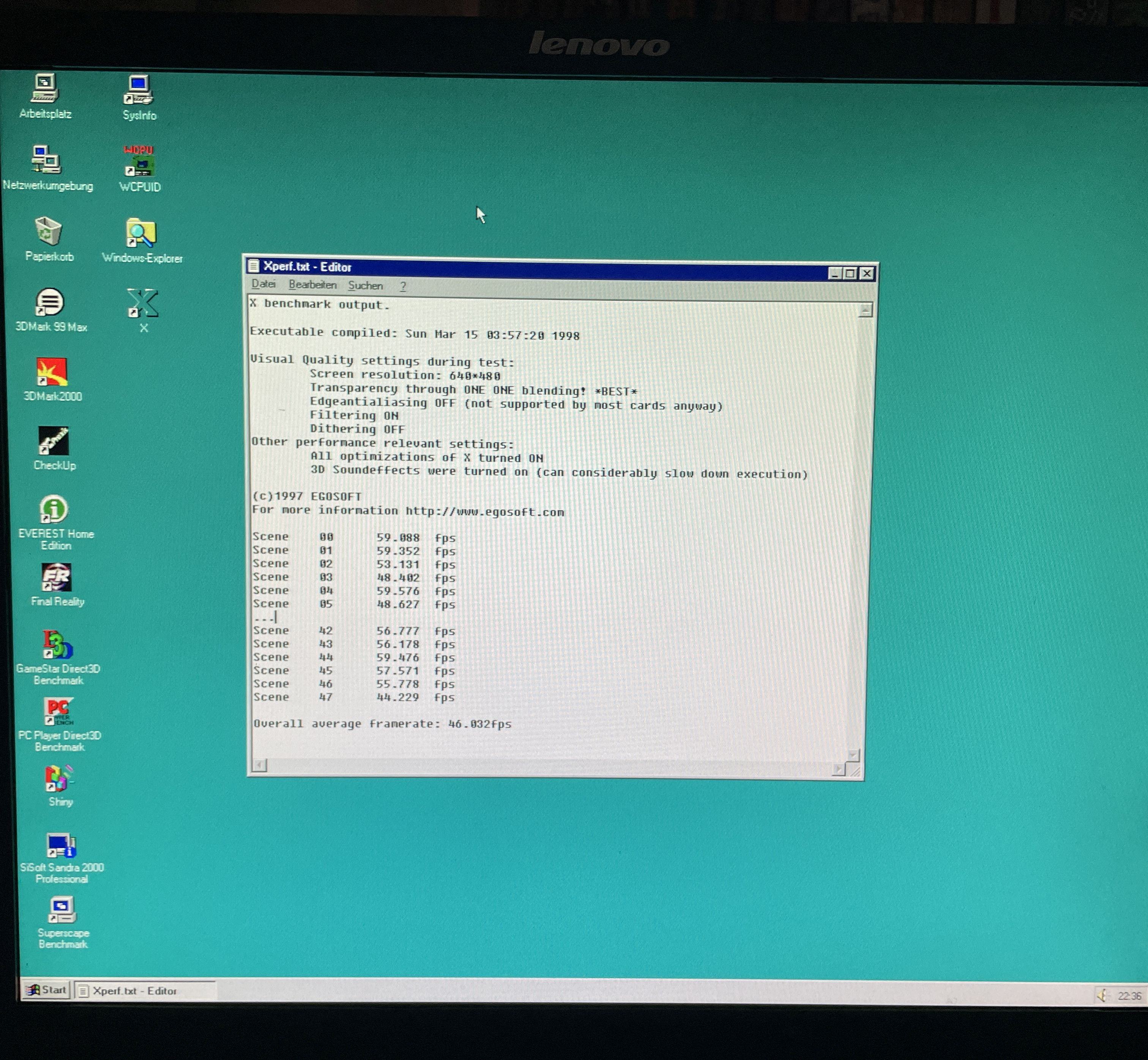Click the Scene 42 56.777 fps row
The width and height of the screenshot is (1148, 1060).
[x=354, y=631]
